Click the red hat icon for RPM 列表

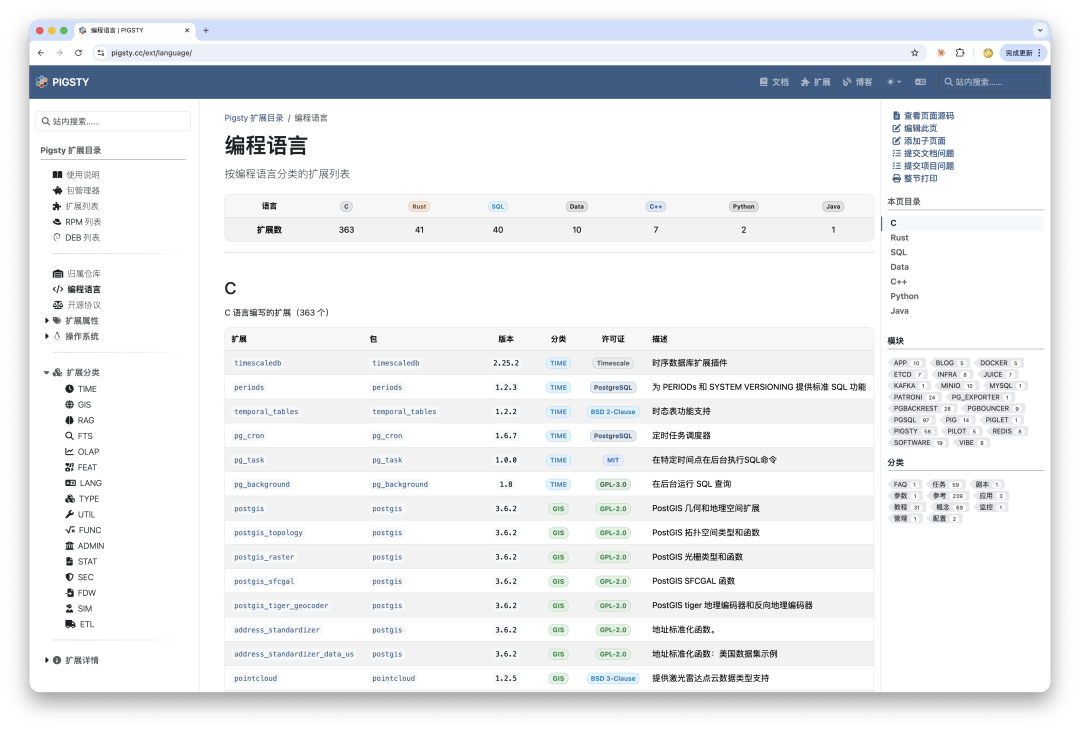point(57,222)
